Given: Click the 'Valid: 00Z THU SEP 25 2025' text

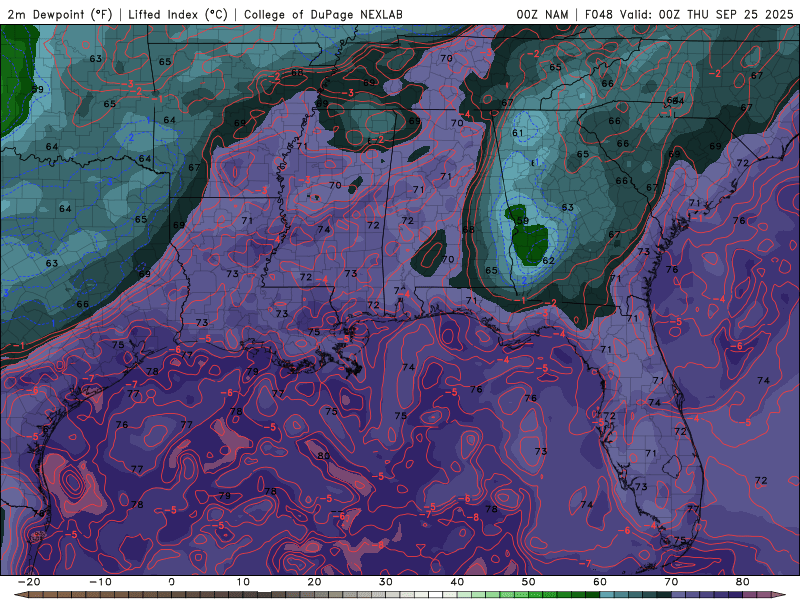Looking at the screenshot, I should (707, 14).
